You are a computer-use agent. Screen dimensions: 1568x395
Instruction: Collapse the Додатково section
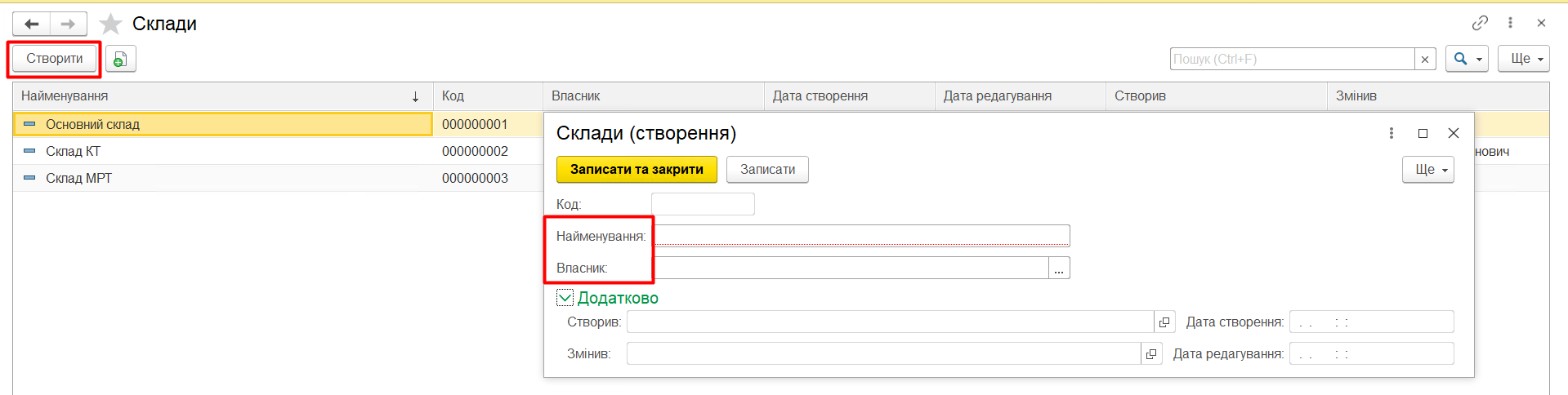tap(565, 298)
